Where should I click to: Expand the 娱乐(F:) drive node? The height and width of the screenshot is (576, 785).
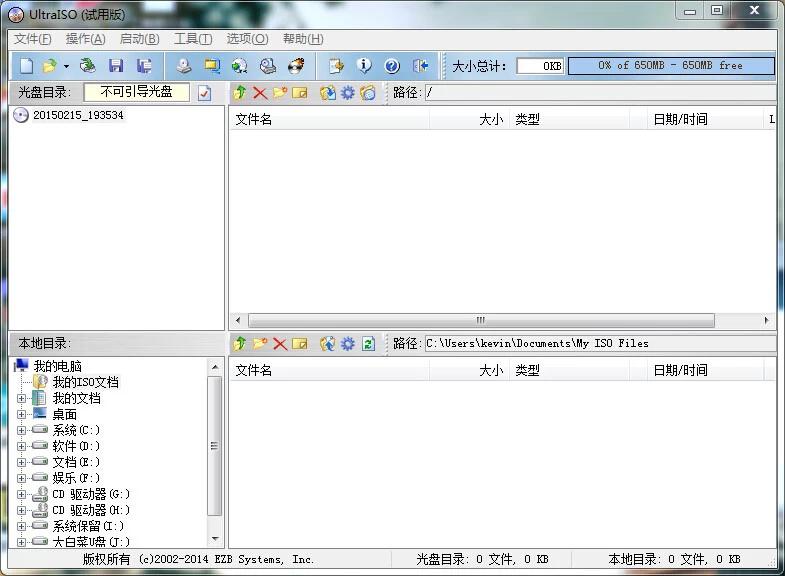[21, 478]
